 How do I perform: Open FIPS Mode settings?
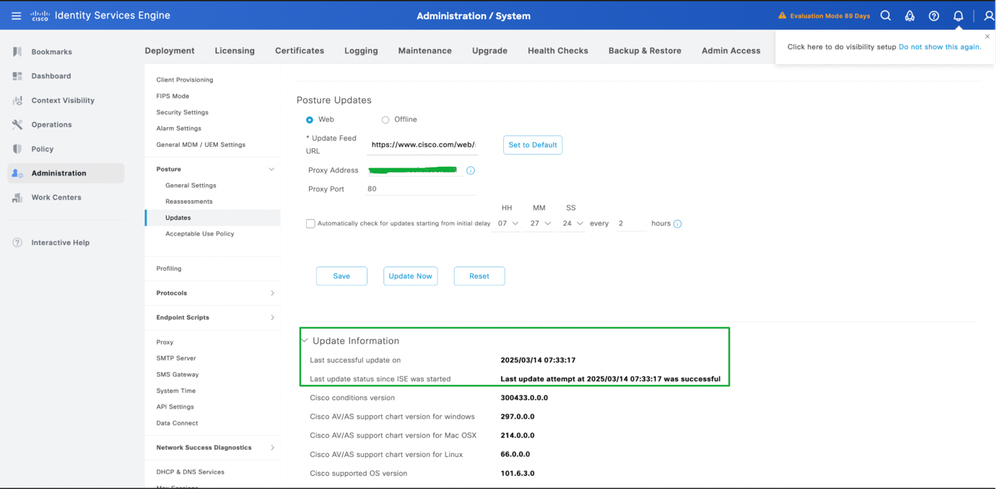(x=173, y=96)
